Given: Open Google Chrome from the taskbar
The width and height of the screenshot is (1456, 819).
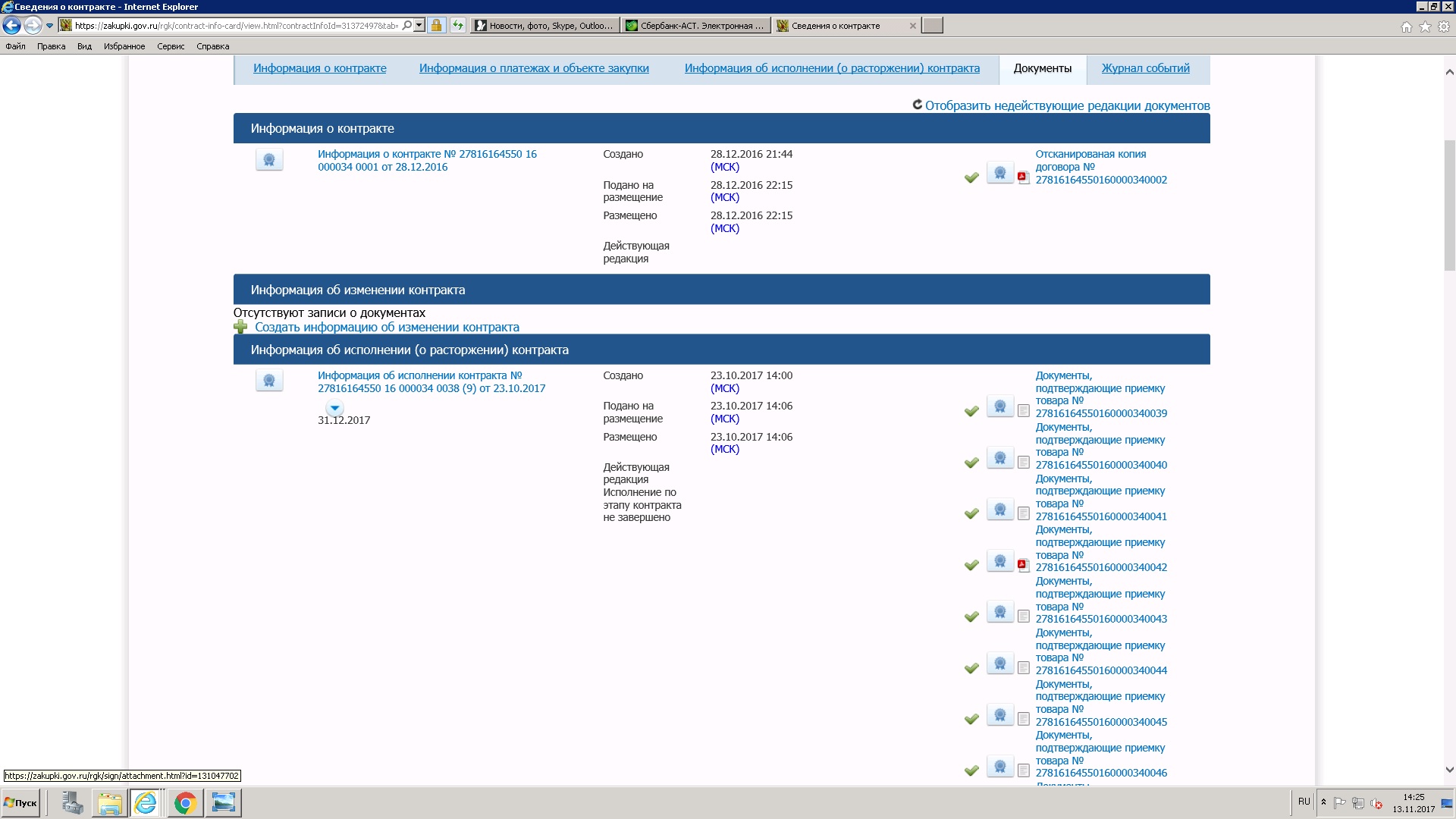Looking at the screenshot, I should [x=185, y=803].
